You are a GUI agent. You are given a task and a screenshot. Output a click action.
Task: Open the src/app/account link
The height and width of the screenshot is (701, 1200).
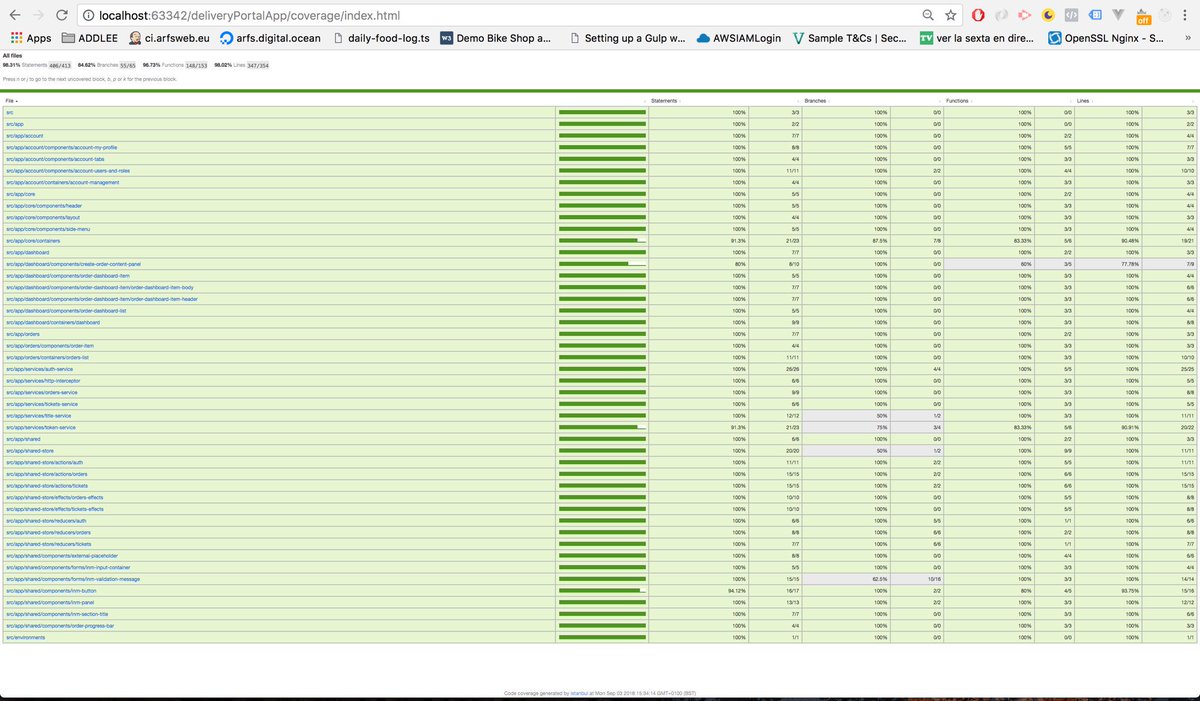[x=24, y=135]
